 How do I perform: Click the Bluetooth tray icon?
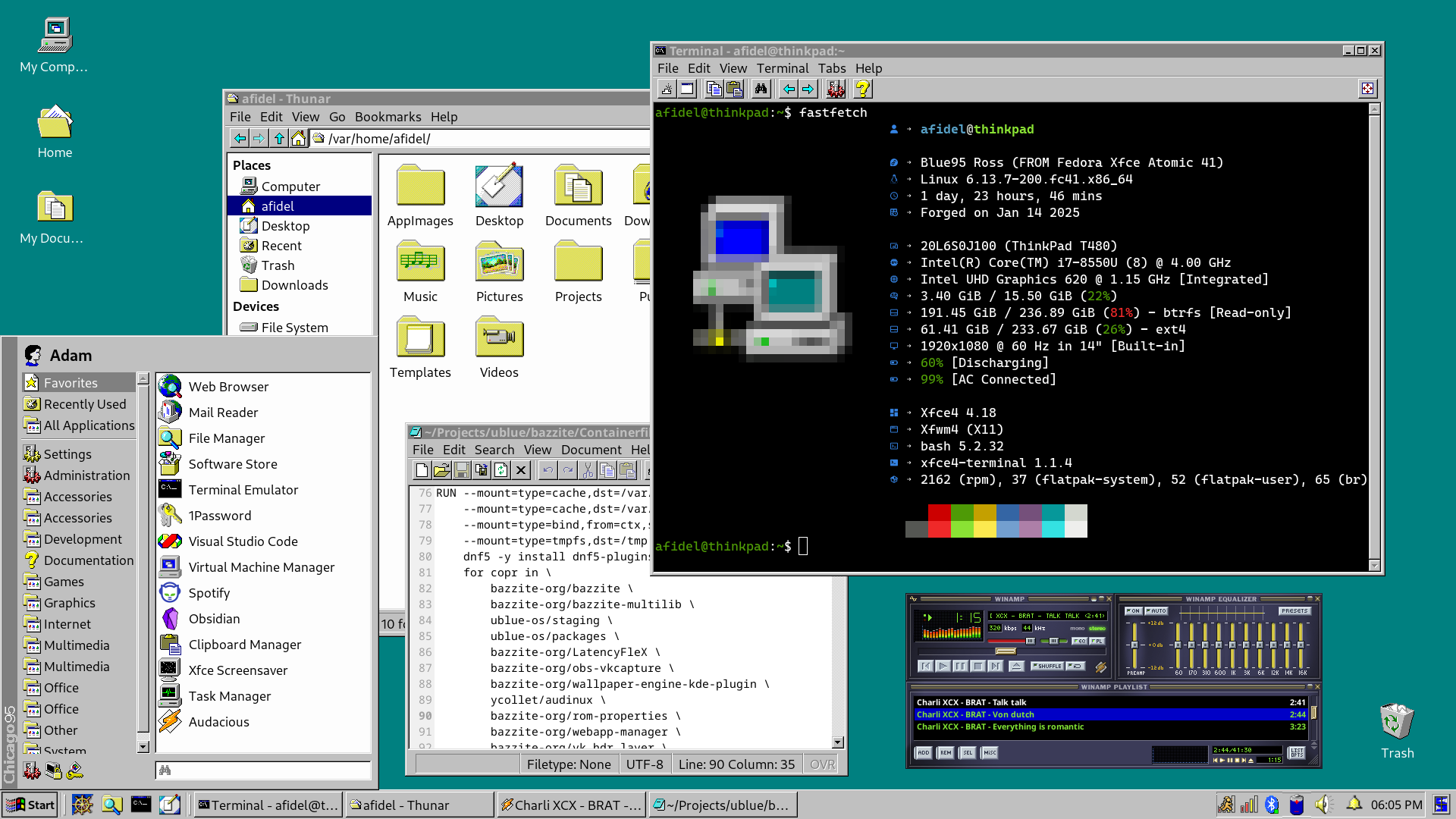pos(1272,805)
